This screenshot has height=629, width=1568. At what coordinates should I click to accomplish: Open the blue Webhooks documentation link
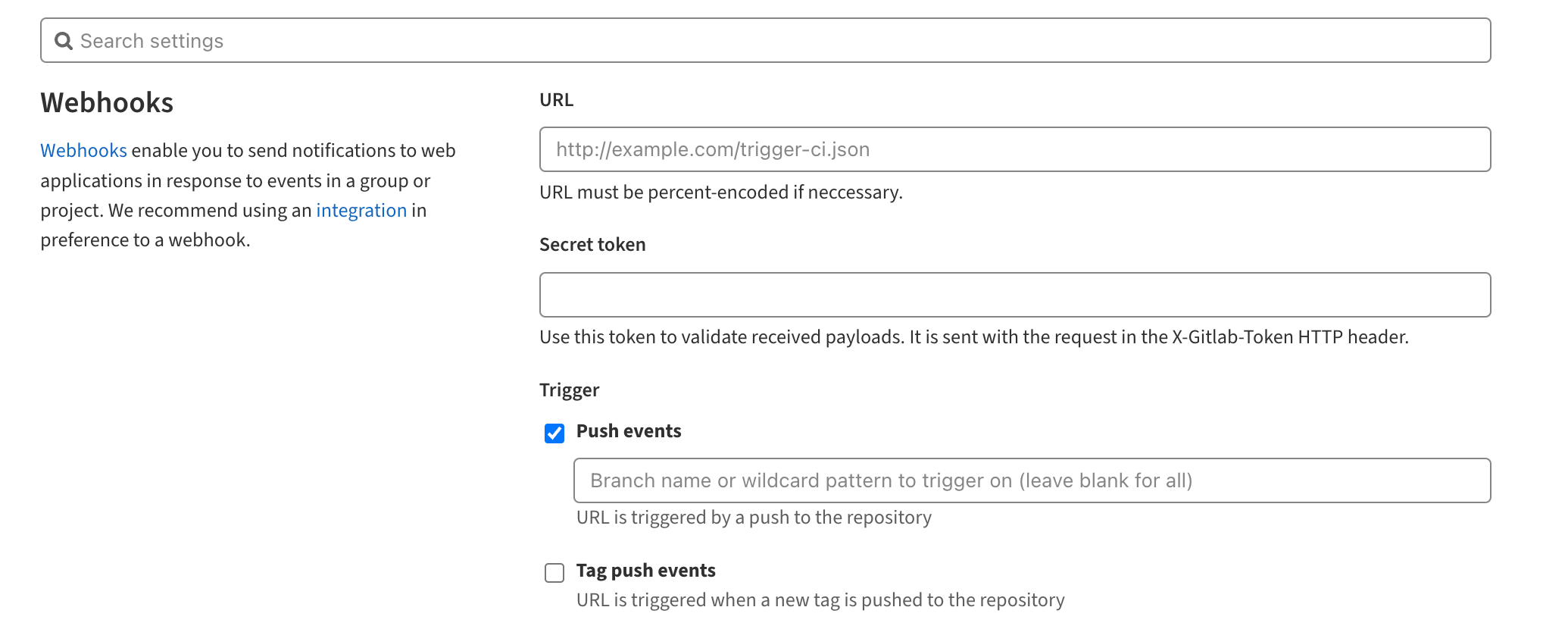(x=83, y=151)
